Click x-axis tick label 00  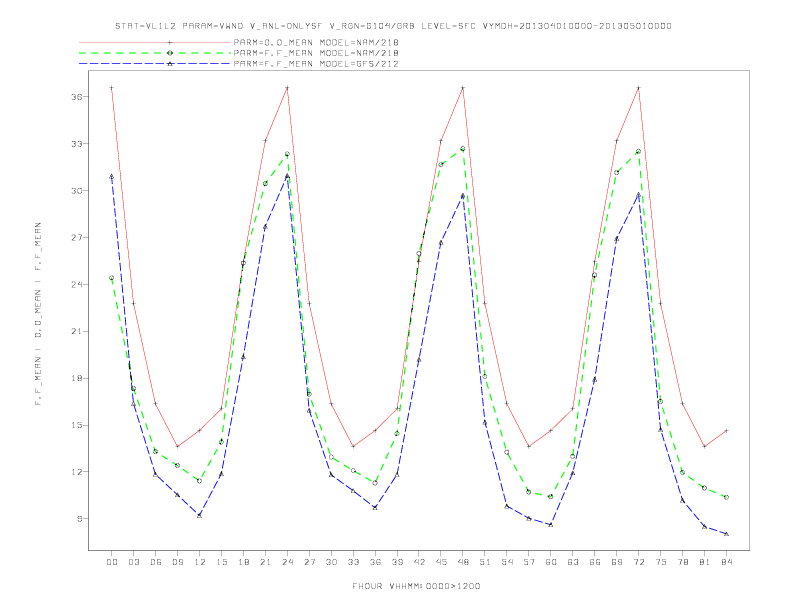(112, 562)
